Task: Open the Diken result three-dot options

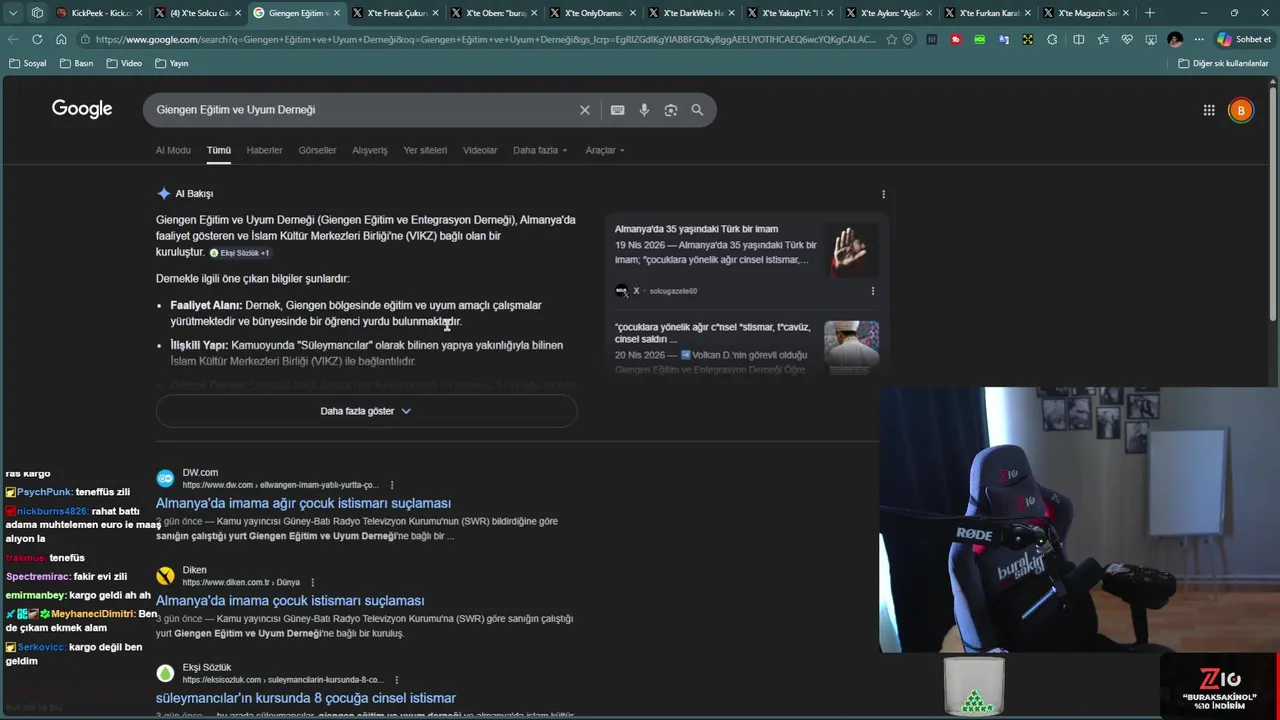Action: click(x=313, y=582)
